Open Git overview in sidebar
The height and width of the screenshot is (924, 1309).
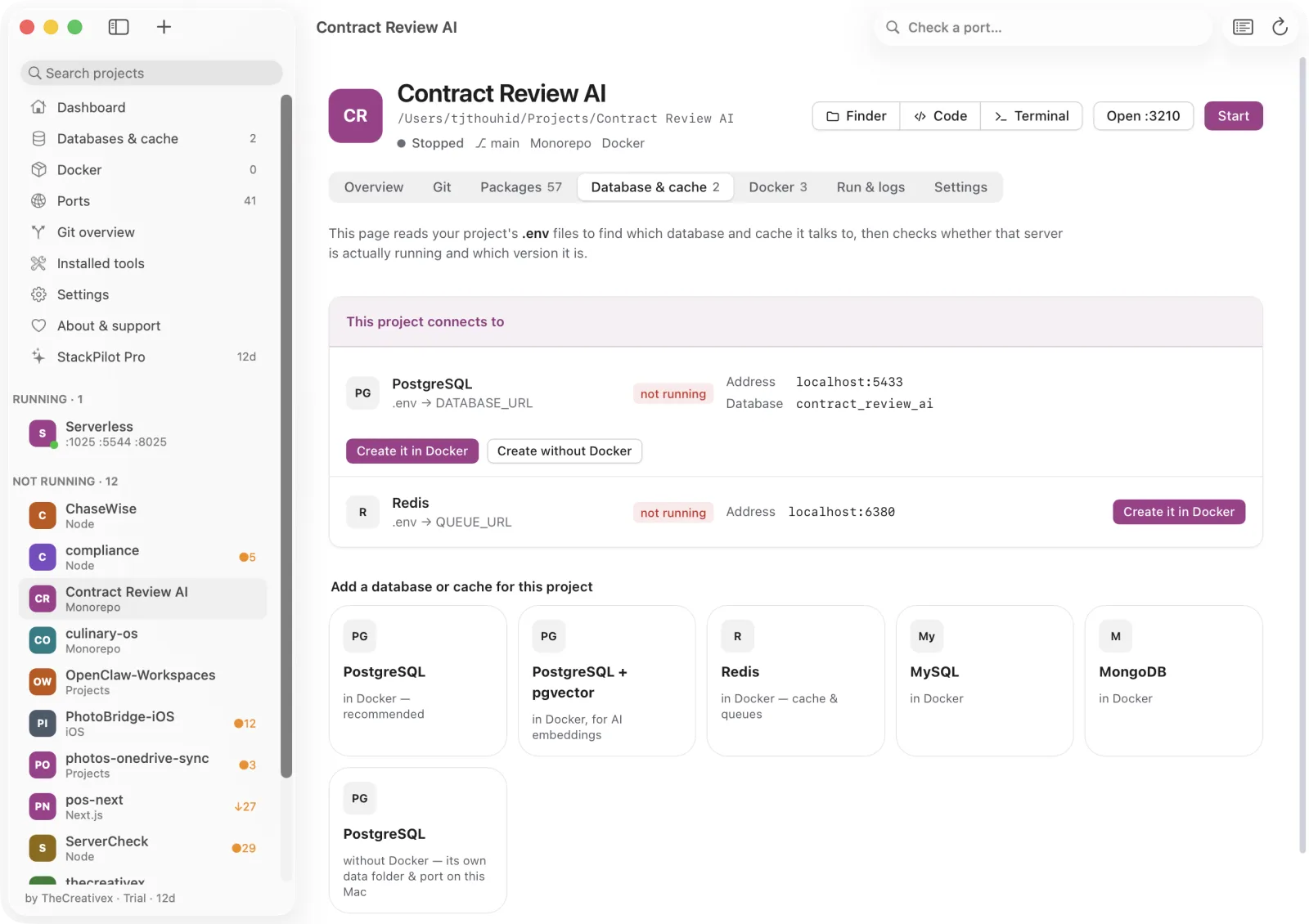(144, 231)
